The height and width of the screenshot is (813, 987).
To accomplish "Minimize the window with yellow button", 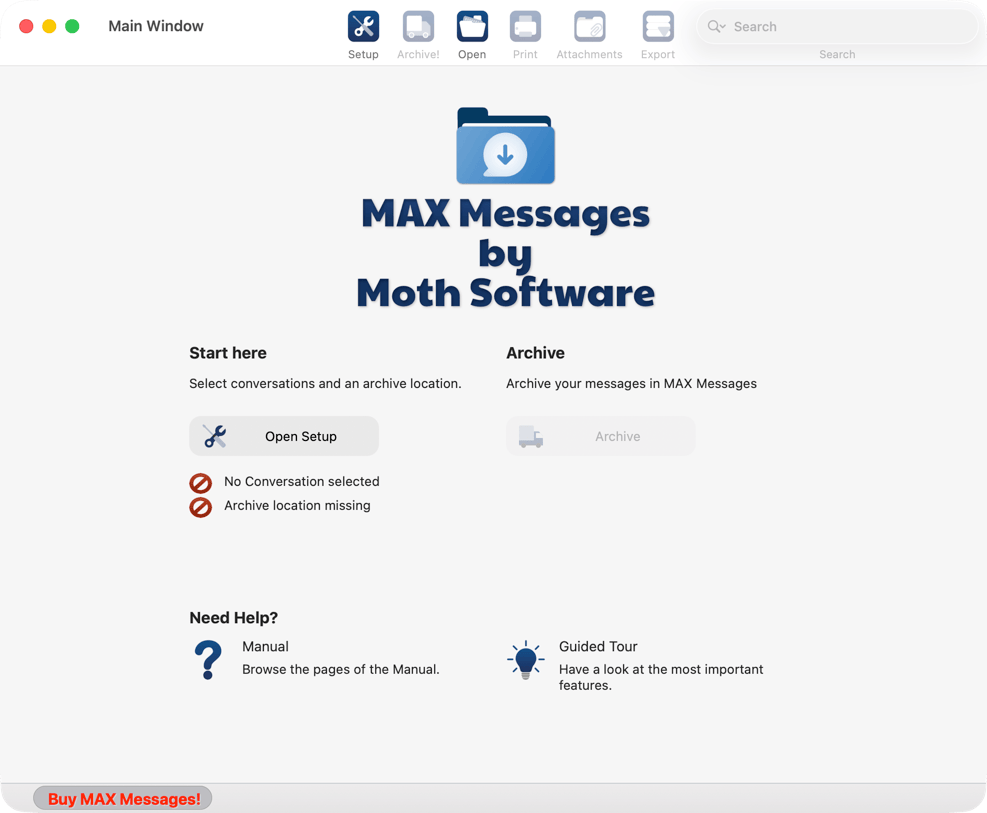I will 49,26.
